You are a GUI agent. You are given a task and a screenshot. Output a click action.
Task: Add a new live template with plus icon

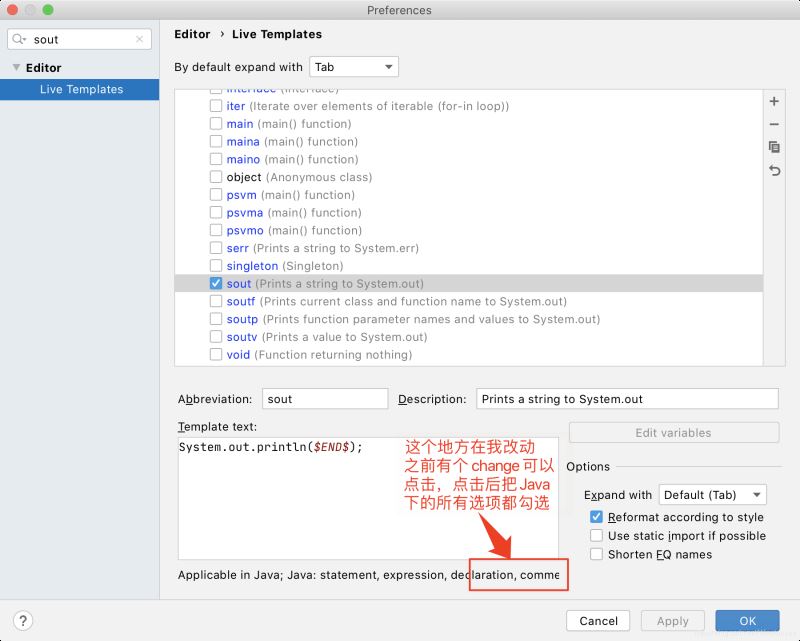coord(774,101)
